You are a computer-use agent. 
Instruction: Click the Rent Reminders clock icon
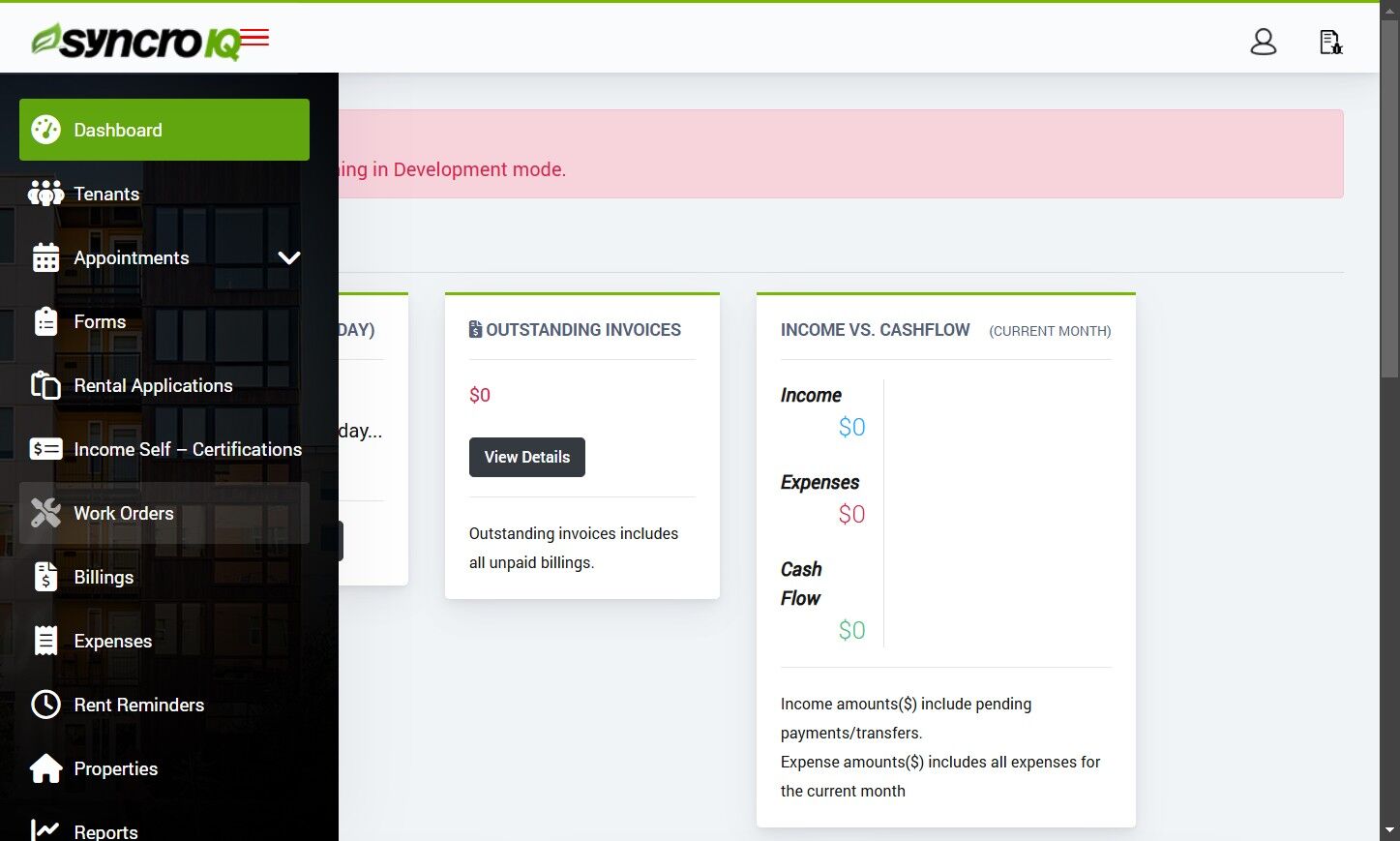(45, 705)
